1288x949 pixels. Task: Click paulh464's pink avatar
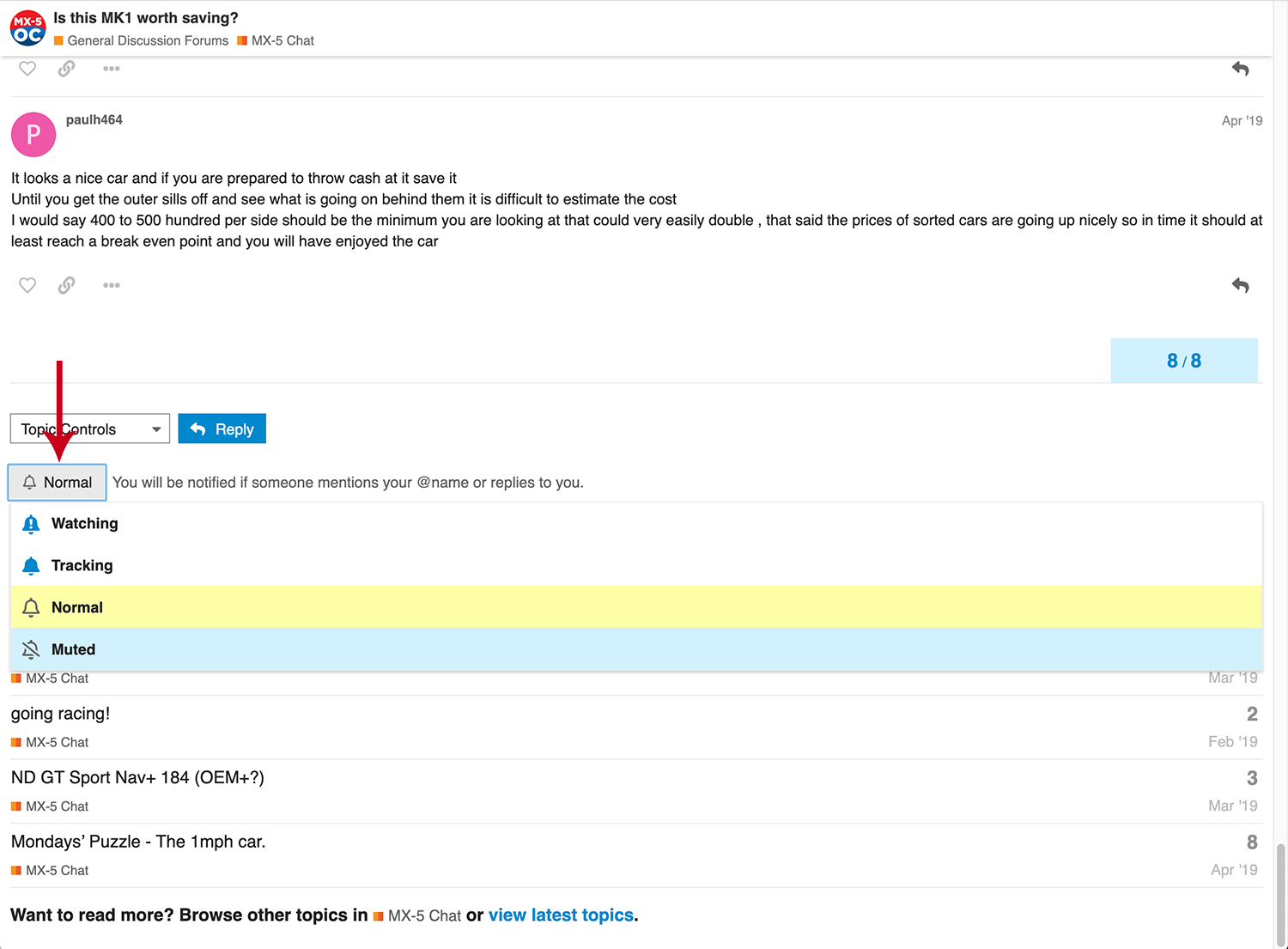click(33, 135)
